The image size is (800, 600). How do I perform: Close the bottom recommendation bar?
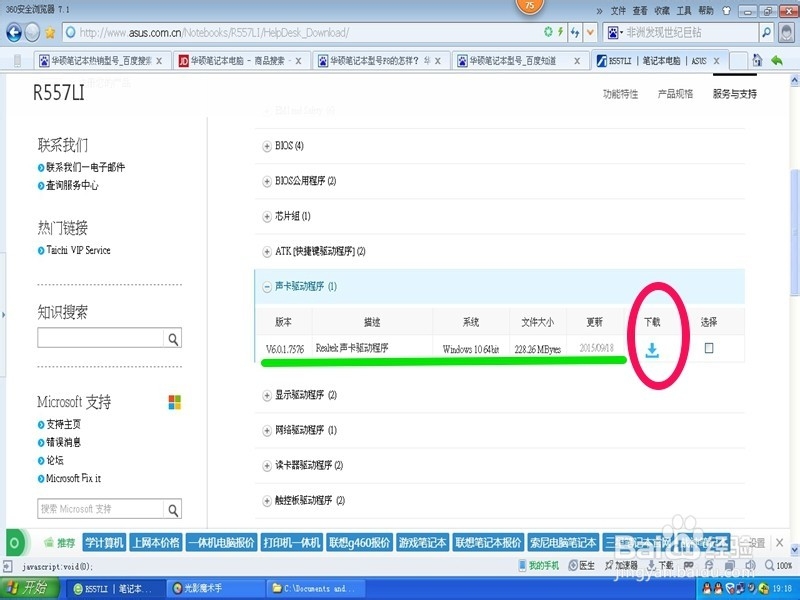coord(779,542)
